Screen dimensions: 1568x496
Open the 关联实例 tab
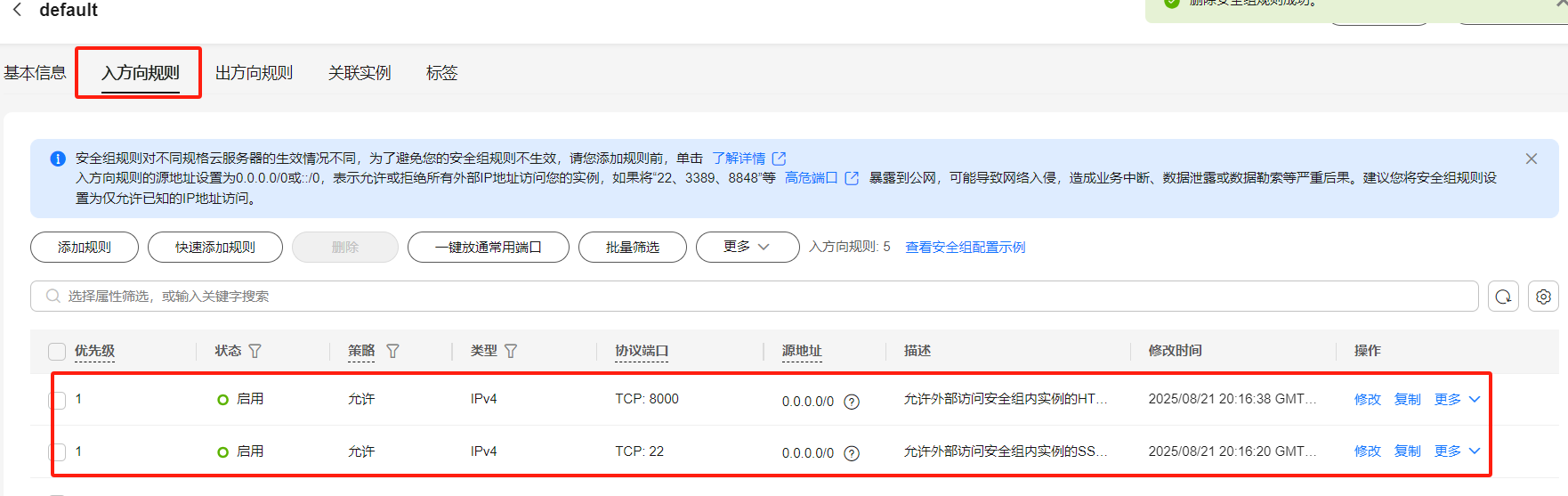pyautogui.click(x=360, y=73)
